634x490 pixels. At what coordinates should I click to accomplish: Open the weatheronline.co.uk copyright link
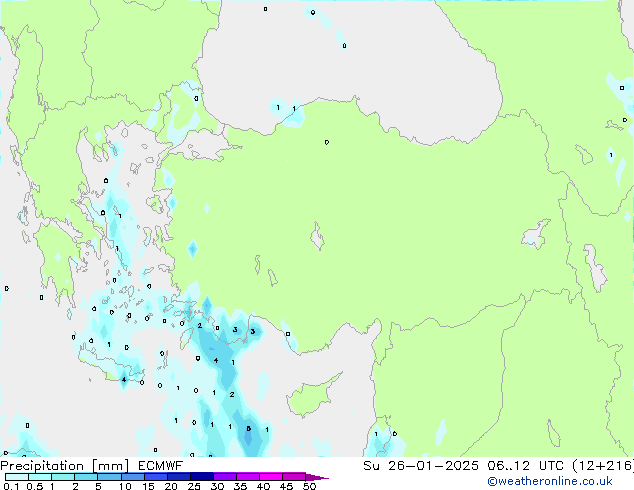(x=550, y=481)
